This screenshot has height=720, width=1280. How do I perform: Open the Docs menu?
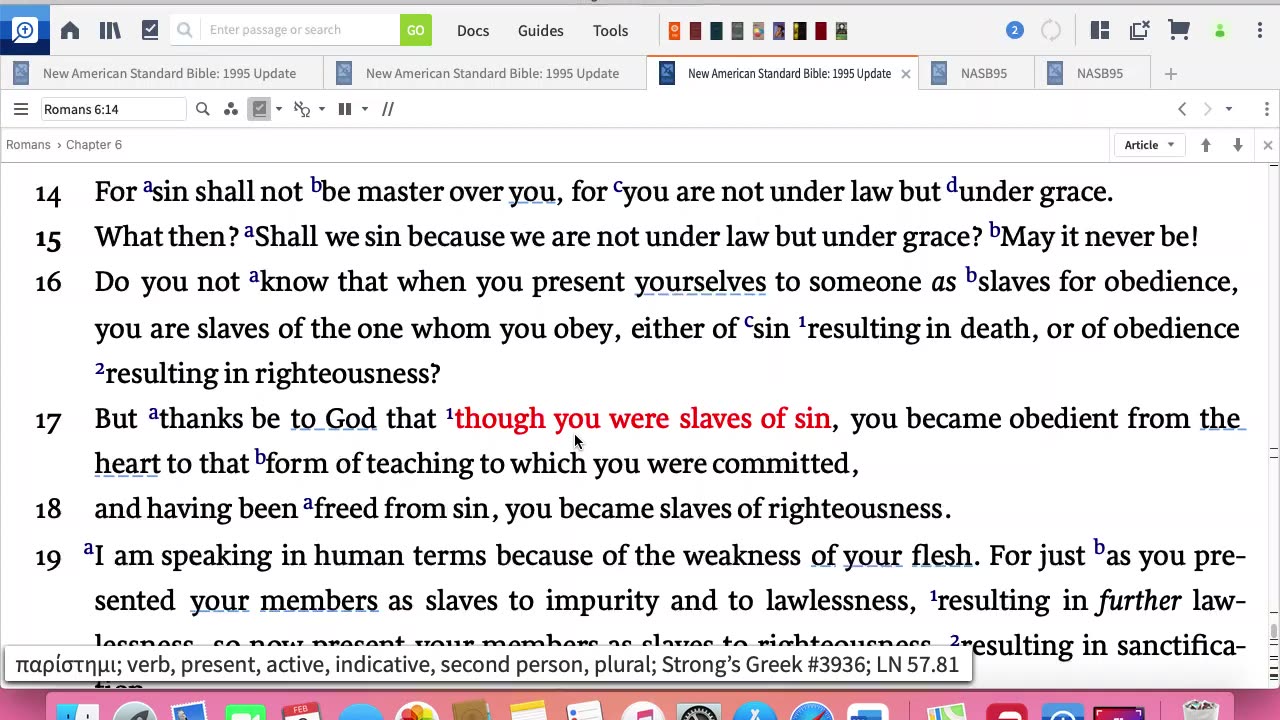(473, 31)
